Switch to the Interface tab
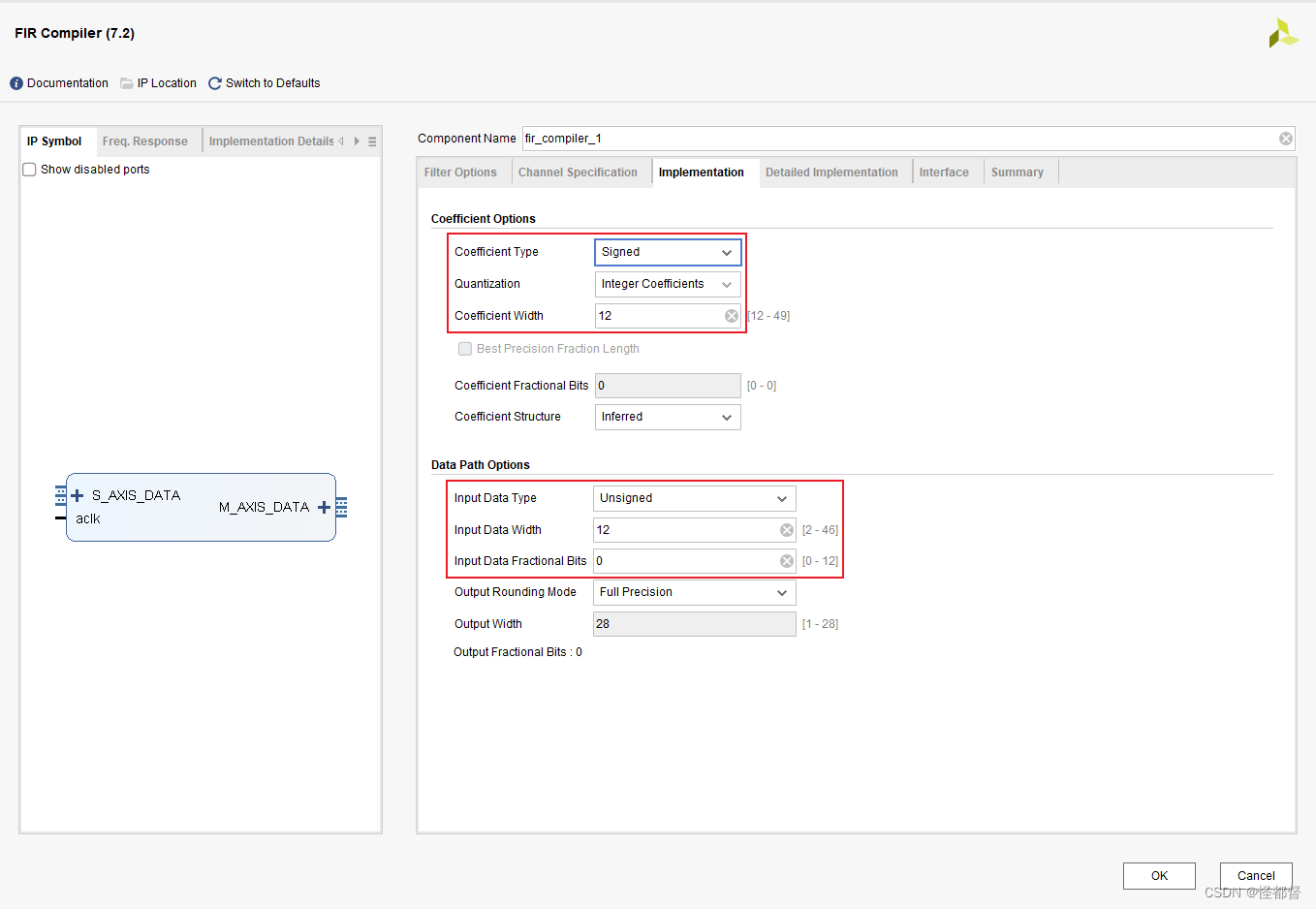The height and width of the screenshot is (909, 1316). pyautogui.click(x=944, y=172)
